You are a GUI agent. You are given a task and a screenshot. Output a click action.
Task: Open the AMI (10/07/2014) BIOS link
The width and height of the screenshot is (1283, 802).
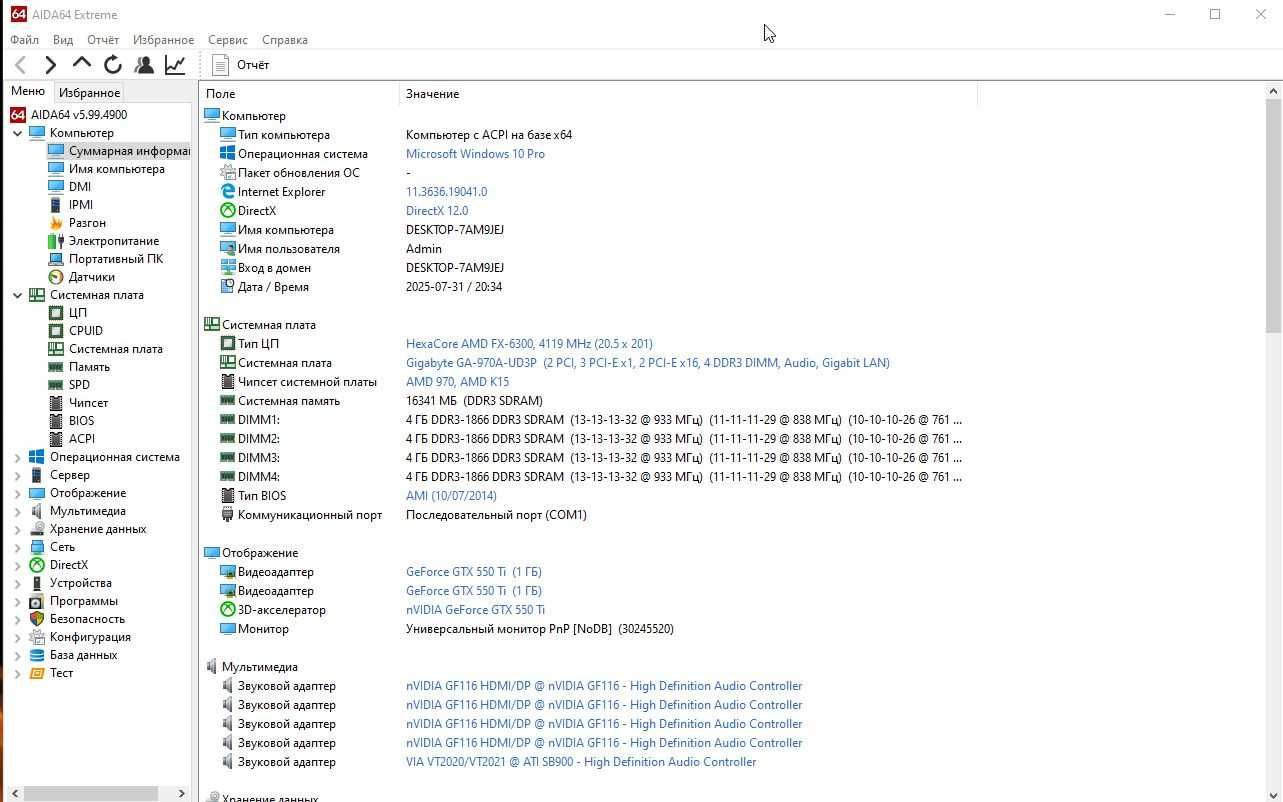coord(451,496)
